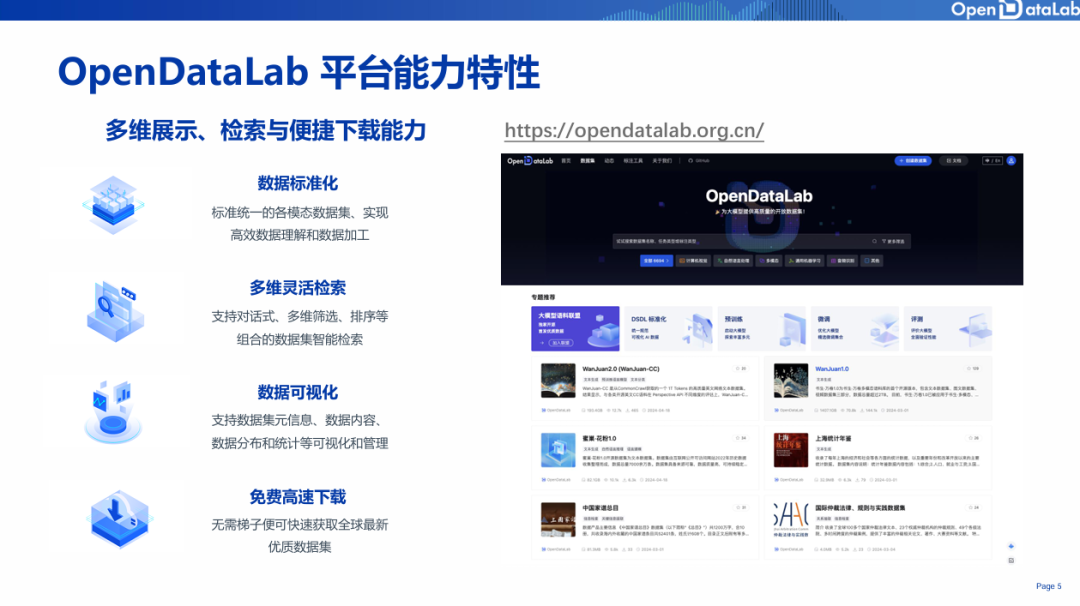Image resolution: width=1080 pixels, height=606 pixels.
Task: Open the 首页 nav item
Action: [x=566, y=160]
